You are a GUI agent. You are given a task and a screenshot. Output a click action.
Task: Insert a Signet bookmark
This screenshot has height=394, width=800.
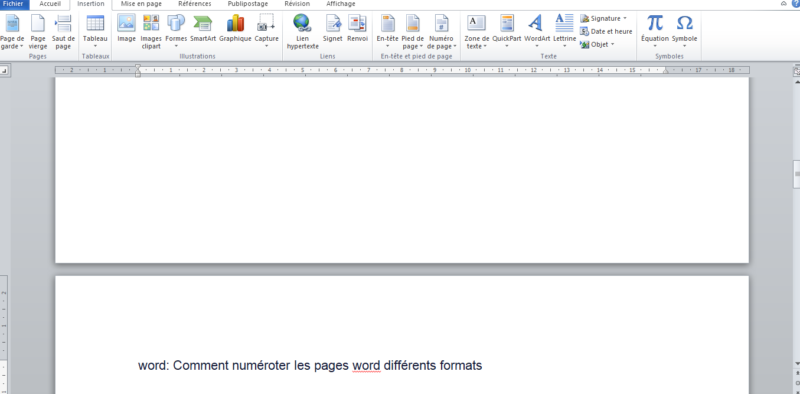tap(333, 29)
